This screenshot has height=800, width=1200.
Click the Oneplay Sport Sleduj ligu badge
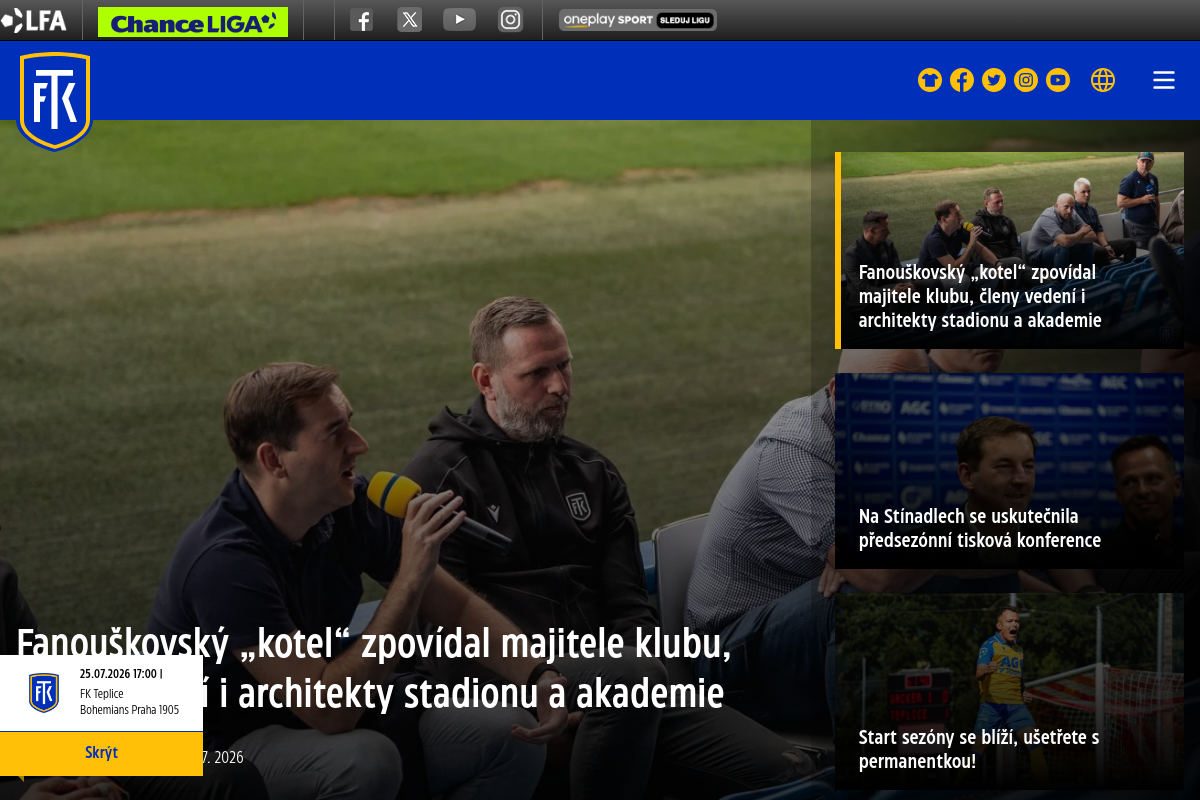[x=638, y=20]
